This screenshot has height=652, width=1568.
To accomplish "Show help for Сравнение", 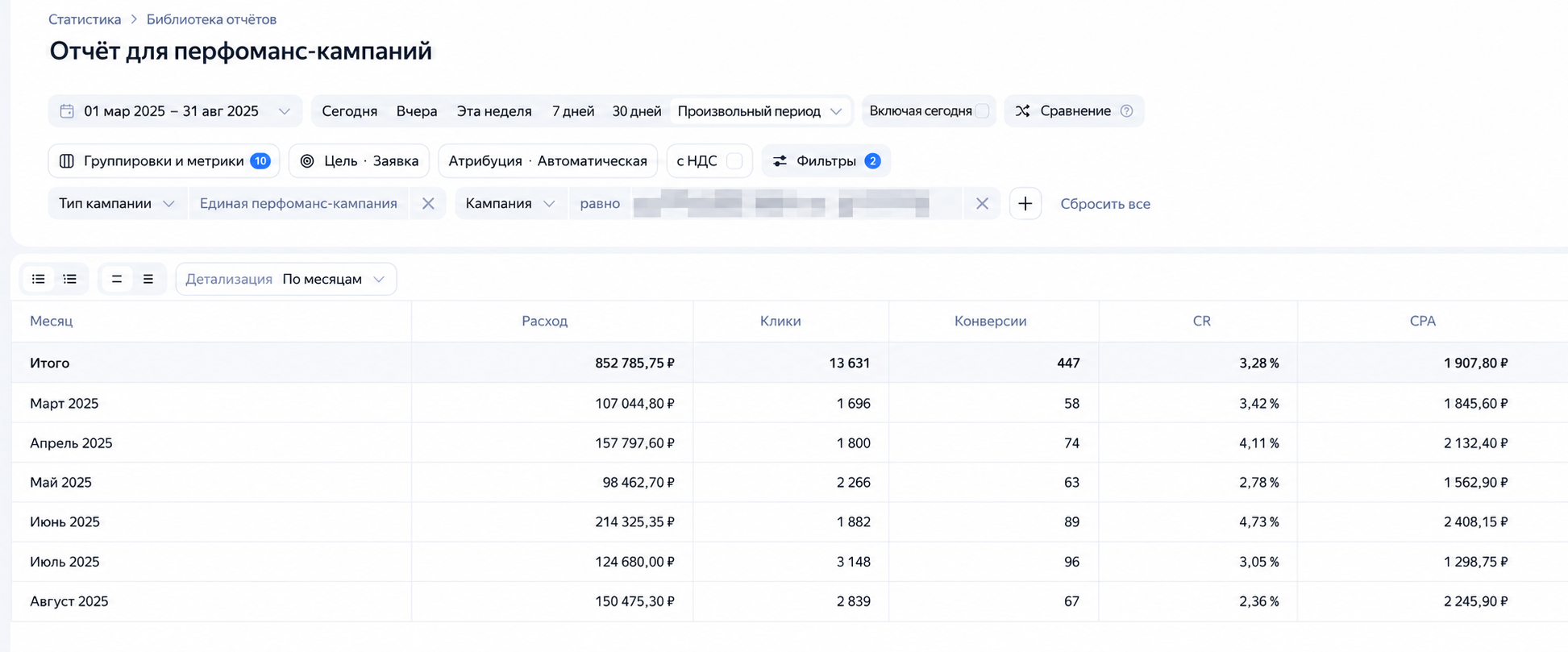I will [x=1126, y=111].
